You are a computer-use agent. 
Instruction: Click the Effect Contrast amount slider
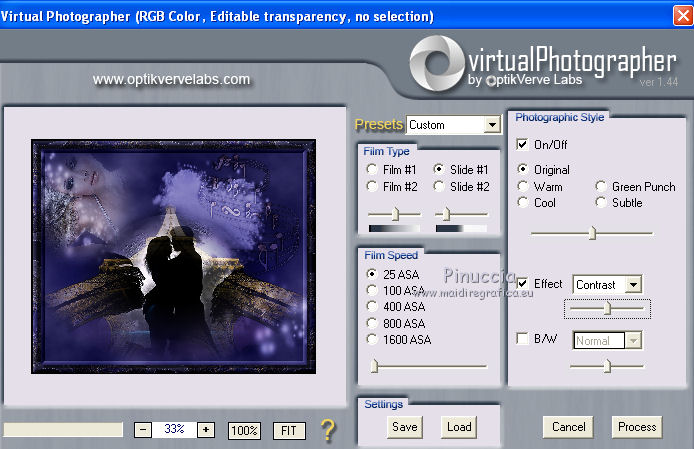click(607, 308)
